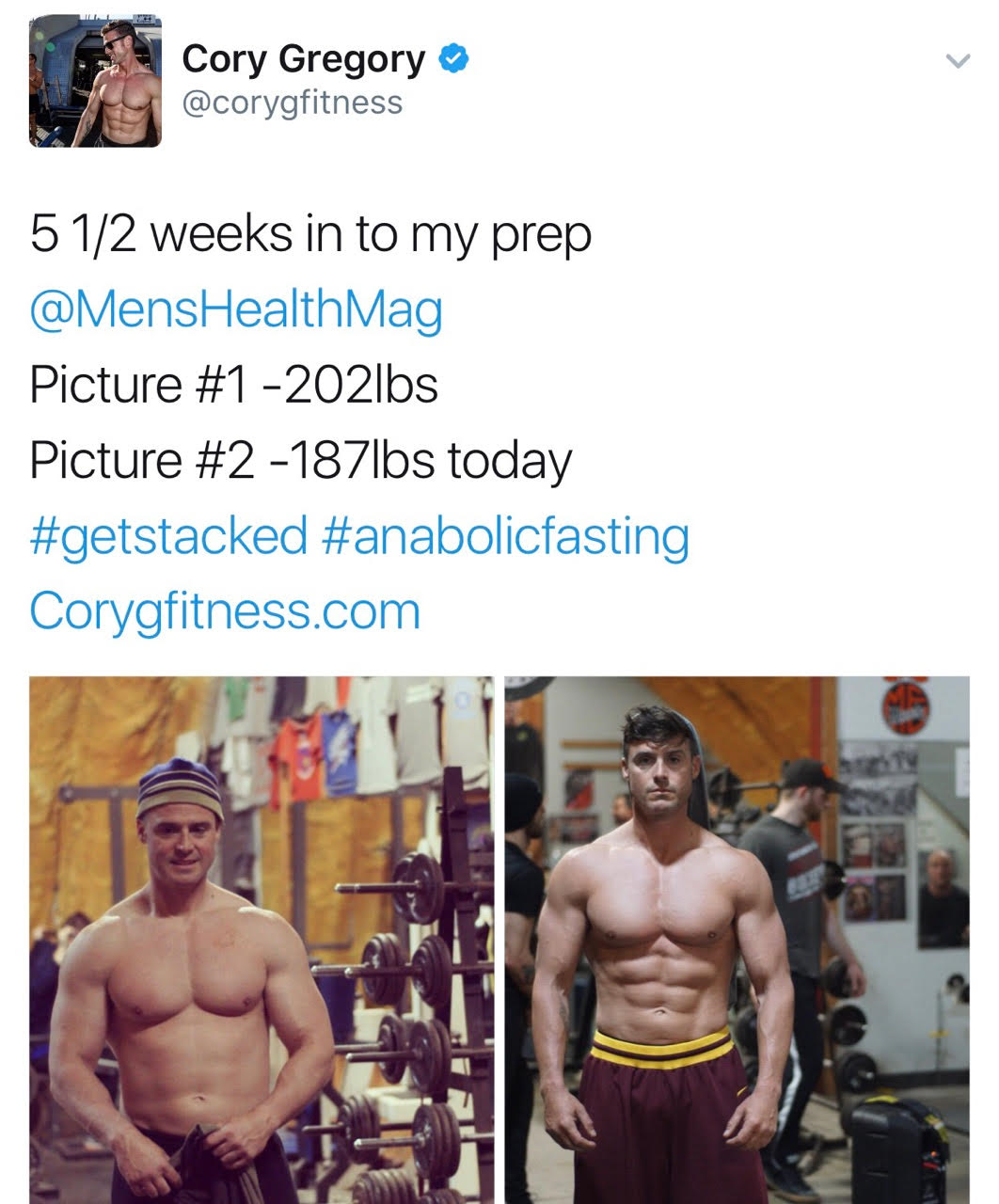Tap Cory Gregory's profile avatar
Image resolution: width=999 pixels, height=1204 pixels.
click(x=95, y=81)
